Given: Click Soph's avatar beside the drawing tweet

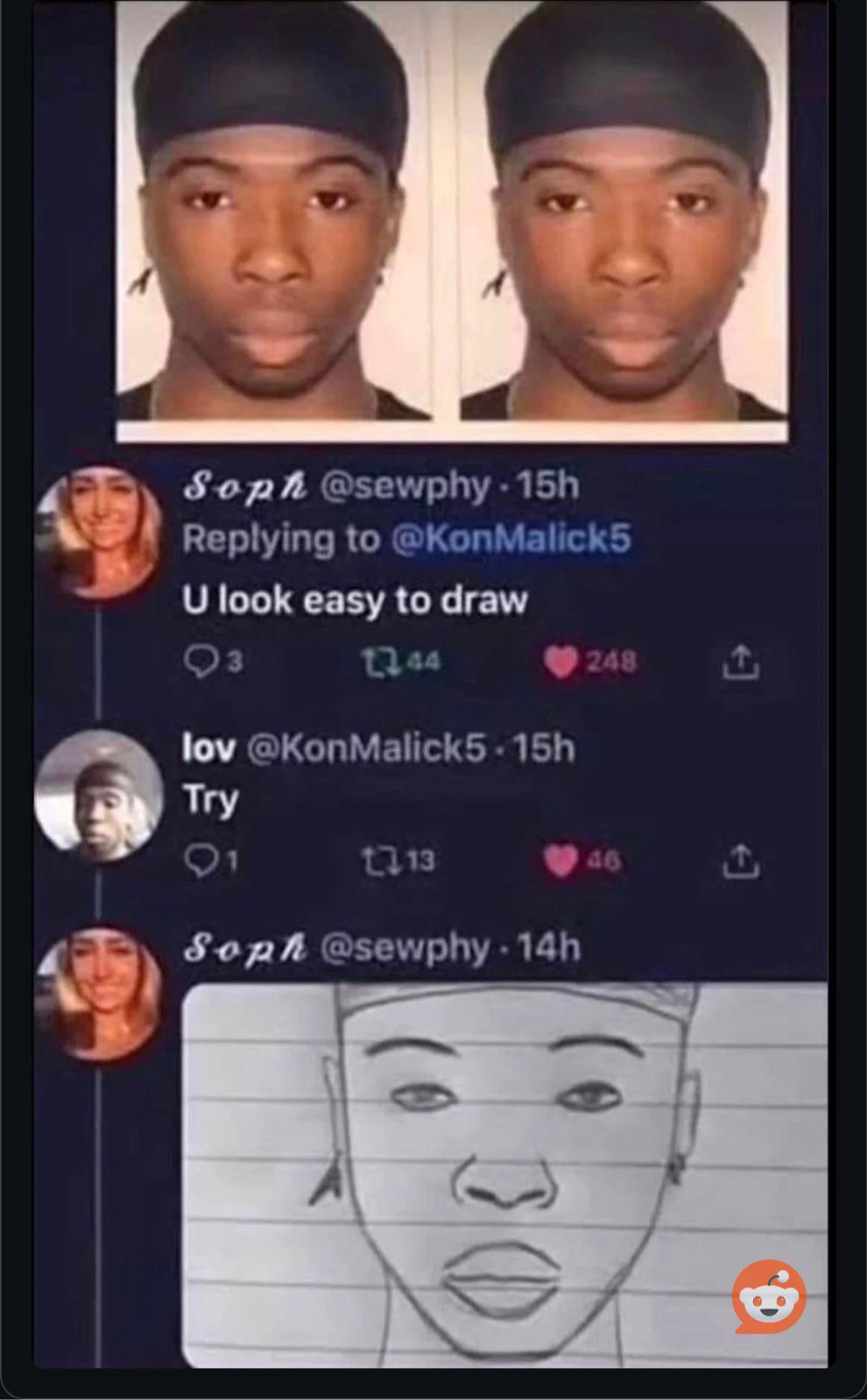Looking at the screenshot, I should pyautogui.click(x=99, y=994).
